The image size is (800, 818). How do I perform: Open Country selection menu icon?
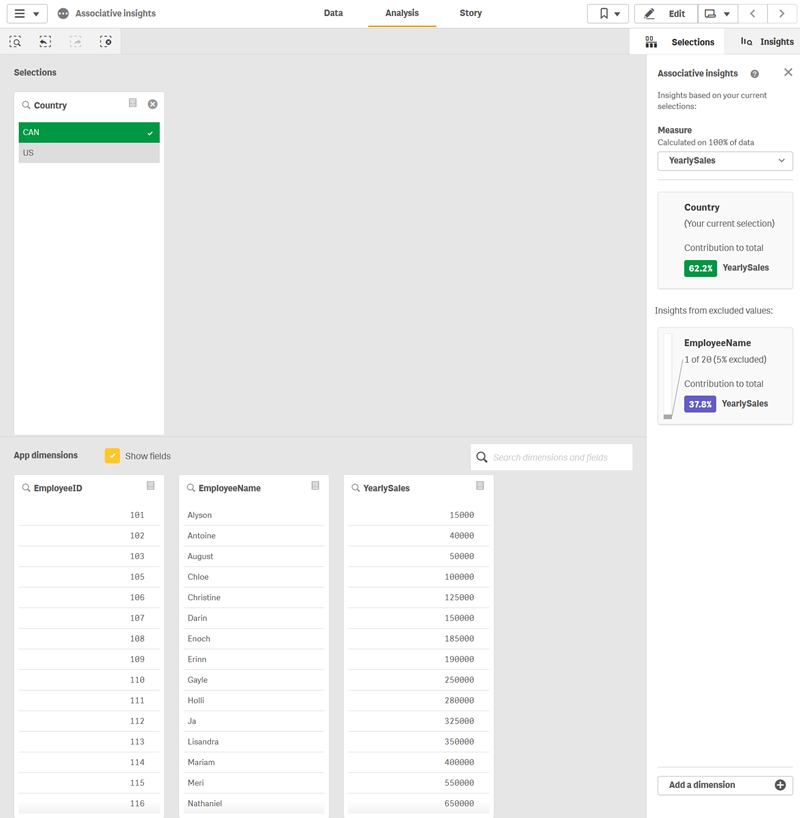tap(133, 103)
